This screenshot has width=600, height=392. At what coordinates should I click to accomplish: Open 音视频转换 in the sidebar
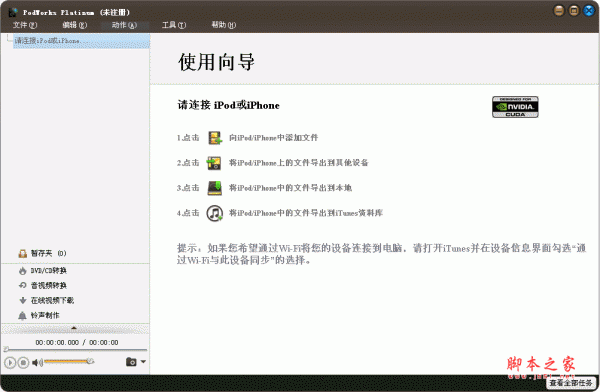coord(49,286)
